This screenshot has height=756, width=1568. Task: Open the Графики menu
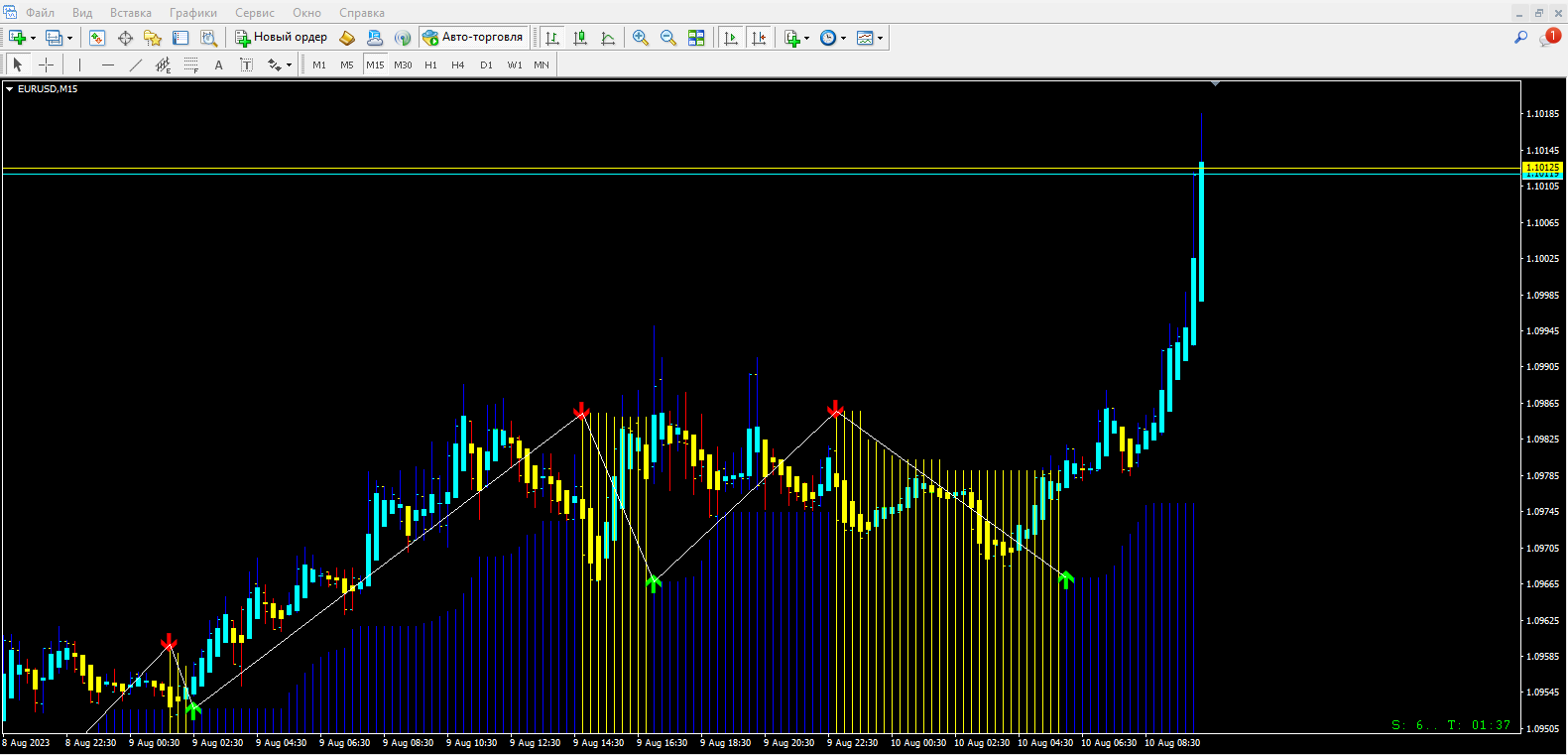[x=193, y=13]
